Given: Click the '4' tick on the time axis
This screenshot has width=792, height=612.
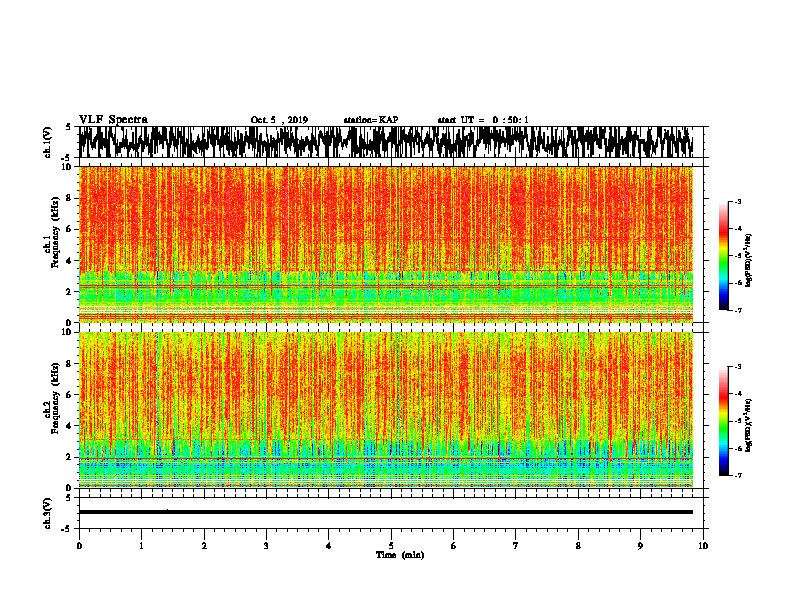Looking at the screenshot, I should [x=329, y=546].
